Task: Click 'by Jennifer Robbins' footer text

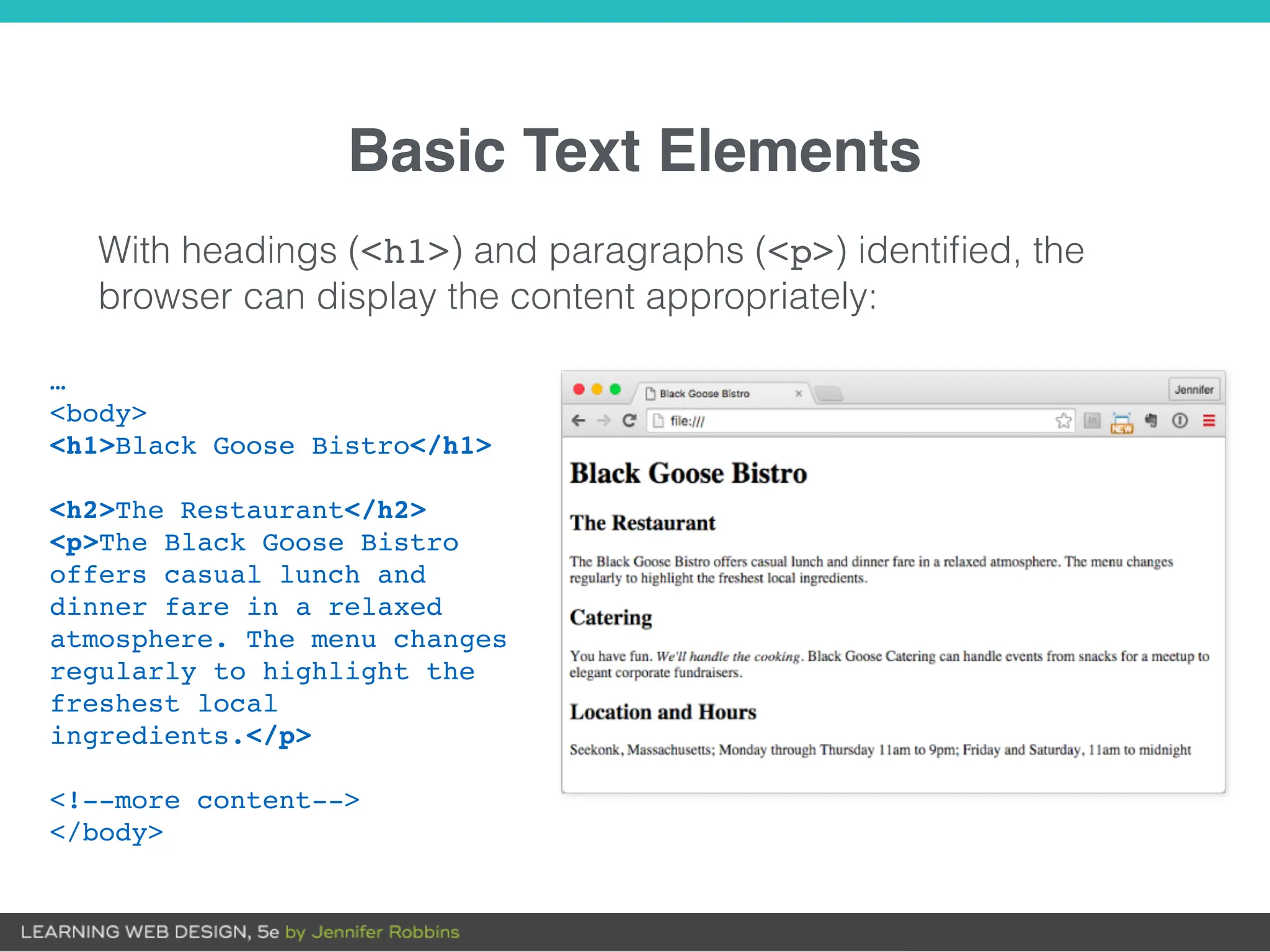Action: [x=372, y=932]
